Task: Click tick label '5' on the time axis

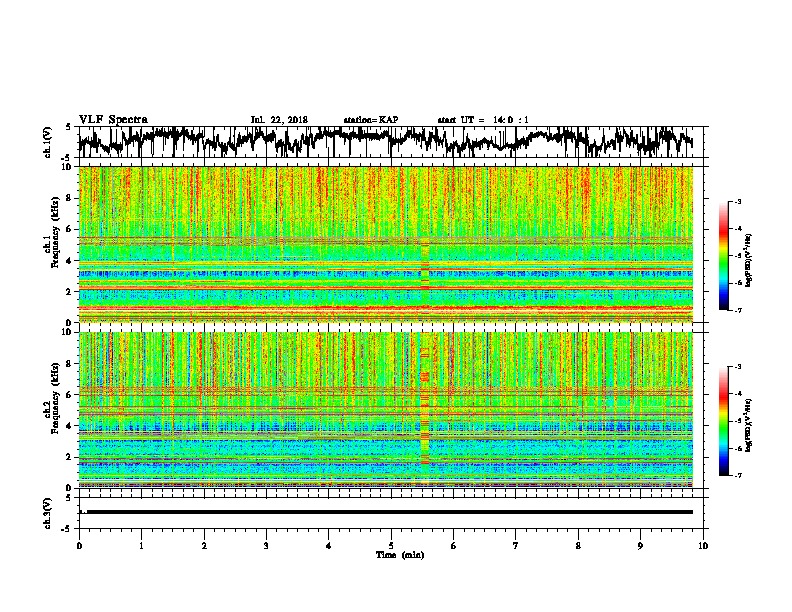Action: point(391,546)
